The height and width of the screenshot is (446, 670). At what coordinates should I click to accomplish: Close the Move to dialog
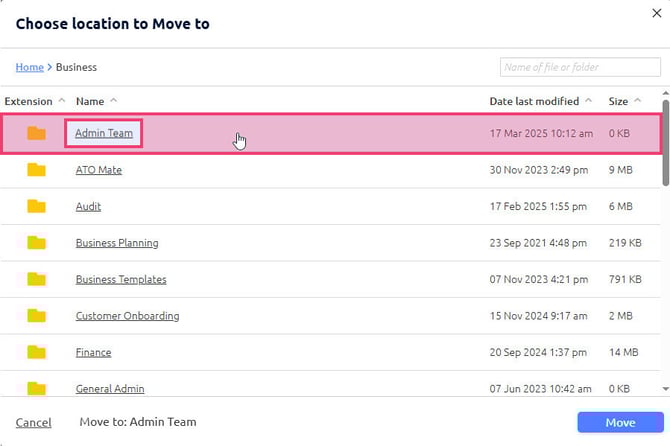(657, 13)
